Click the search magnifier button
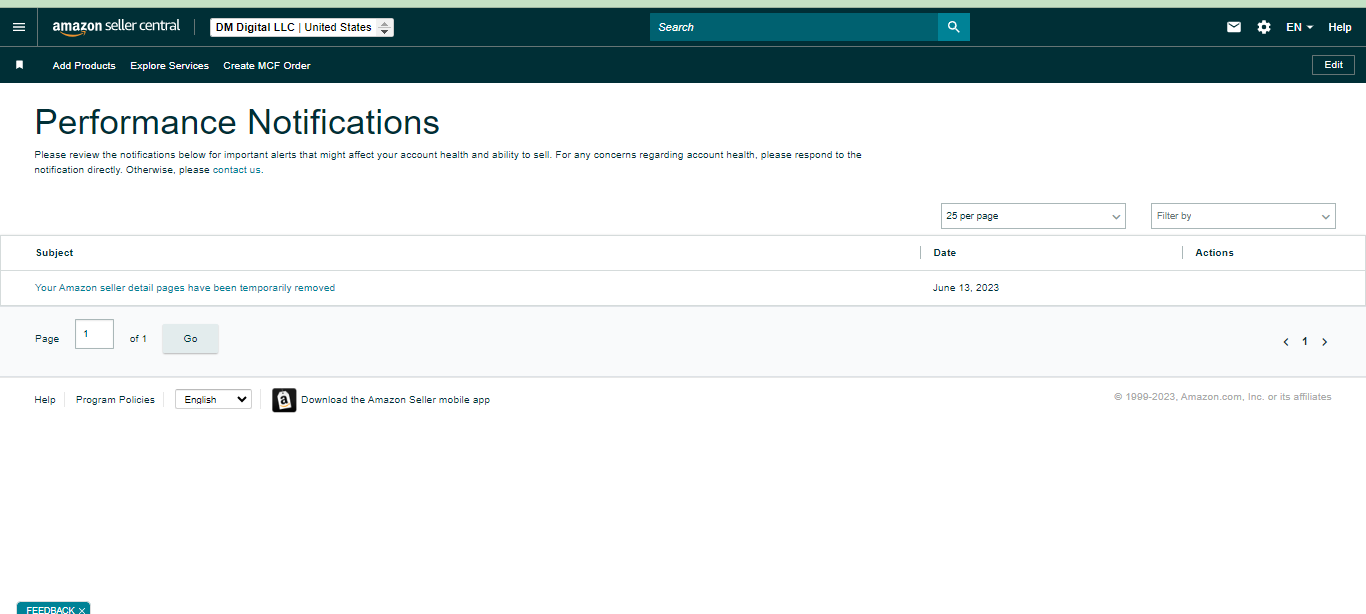Screen dimensions: 1366x614 point(954,27)
